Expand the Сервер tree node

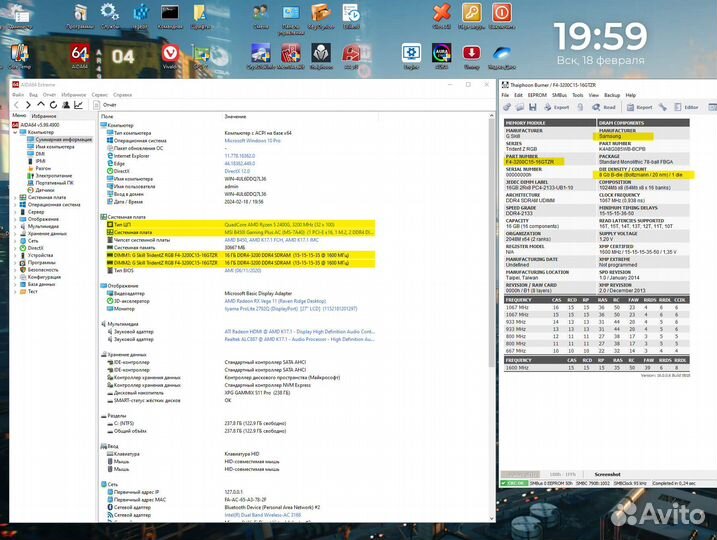pos(15,212)
